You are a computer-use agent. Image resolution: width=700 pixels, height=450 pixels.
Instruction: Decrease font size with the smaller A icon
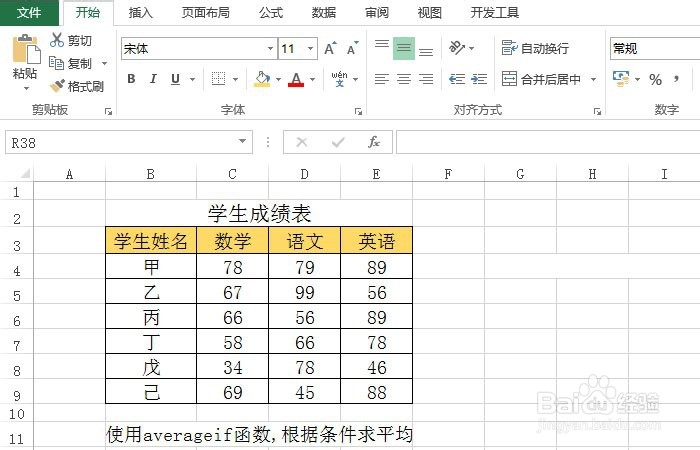pyautogui.click(x=353, y=48)
